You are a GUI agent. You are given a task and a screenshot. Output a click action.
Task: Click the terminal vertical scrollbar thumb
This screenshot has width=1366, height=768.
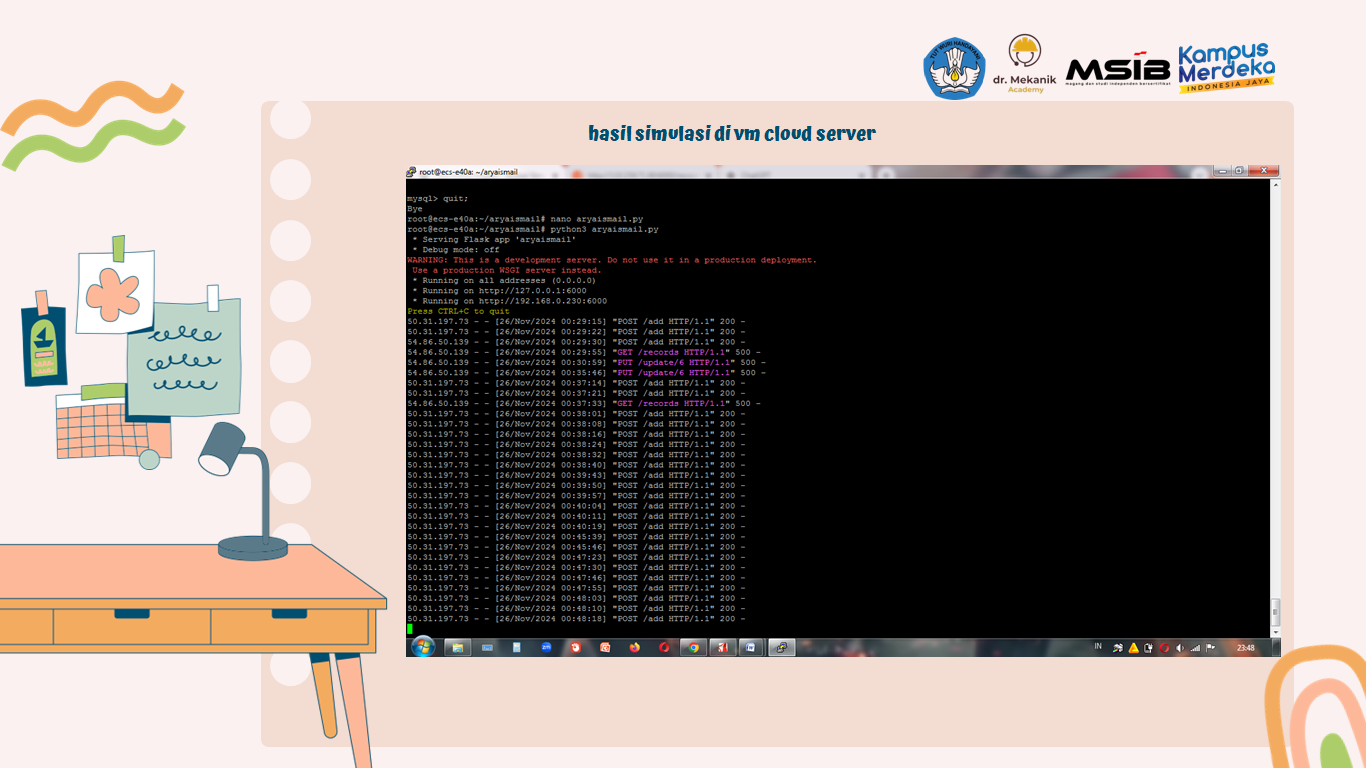(x=1276, y=612)
